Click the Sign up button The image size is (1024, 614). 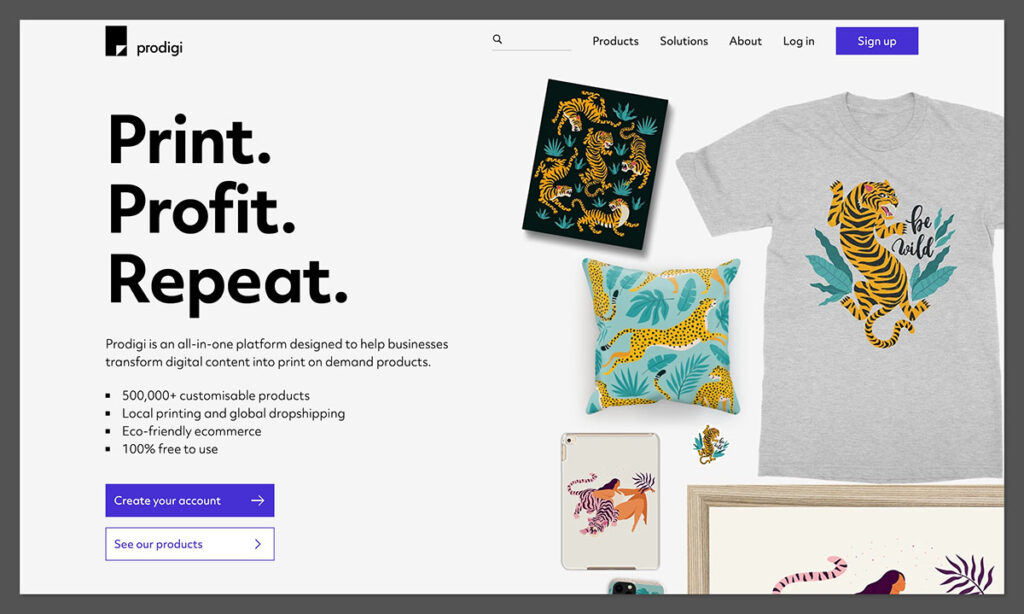pyautogui.click(x=877, y=41)
